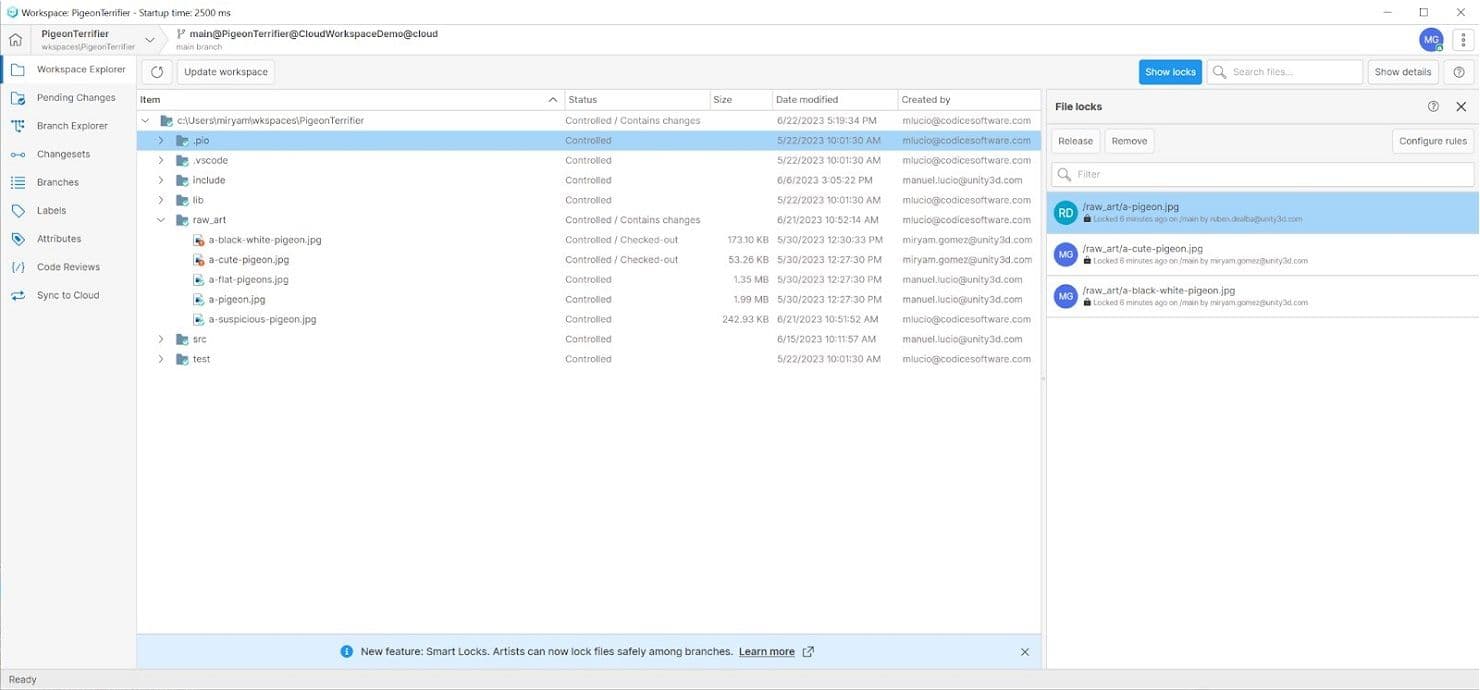Collapse the raw_art folder
The image size is (1480, 690).
click(x=161, y=220)
